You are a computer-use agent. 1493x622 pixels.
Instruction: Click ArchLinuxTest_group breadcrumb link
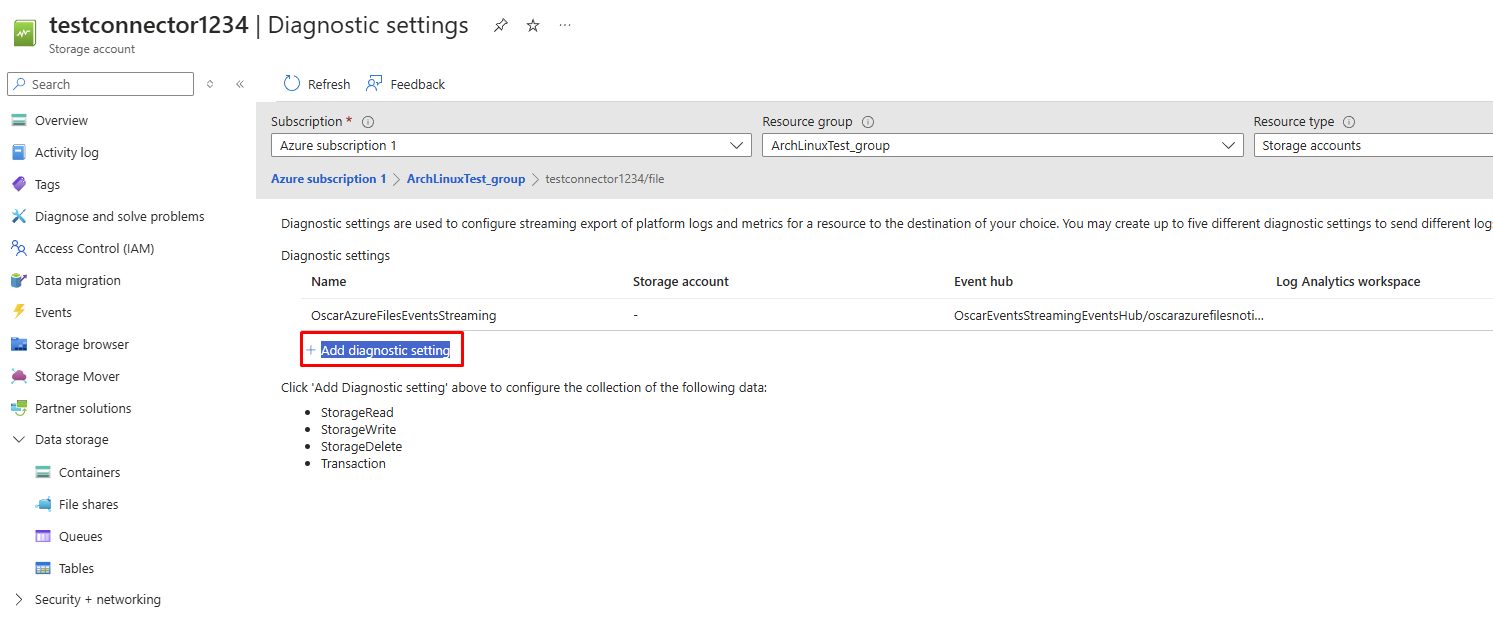(x=466, y=179)
